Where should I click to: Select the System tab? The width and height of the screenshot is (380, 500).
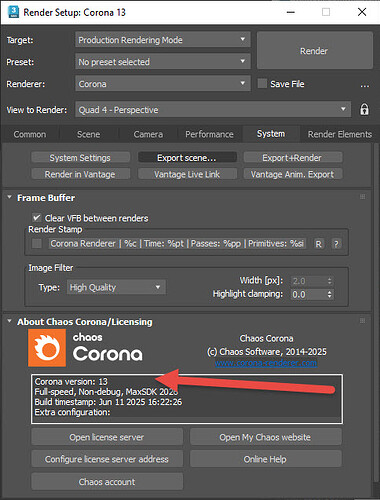[271, 134]
